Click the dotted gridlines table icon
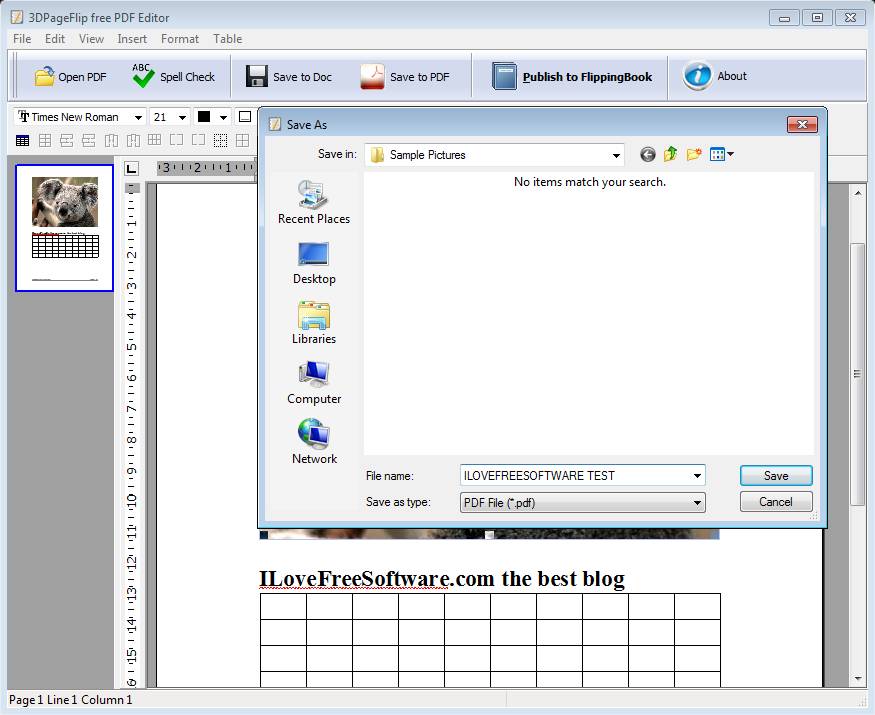875x715 pixels. coord(220,141)
